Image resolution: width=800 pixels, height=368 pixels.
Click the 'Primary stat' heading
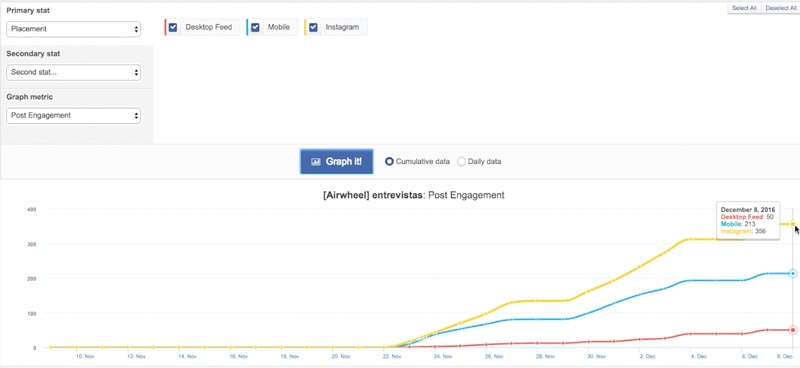[28, 10]
